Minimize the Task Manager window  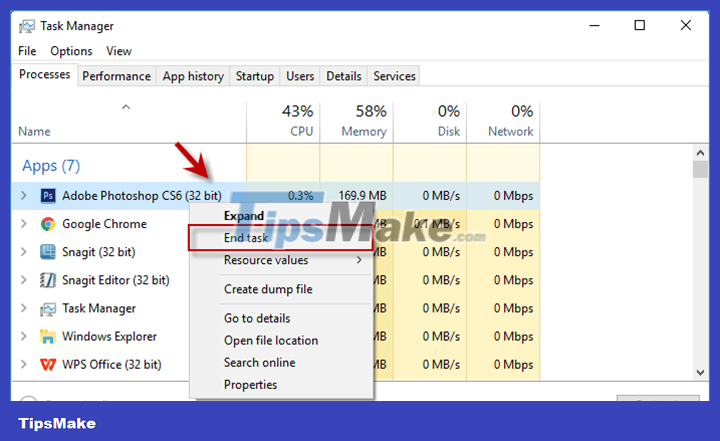pyautogui.click(x=595, y=25)
